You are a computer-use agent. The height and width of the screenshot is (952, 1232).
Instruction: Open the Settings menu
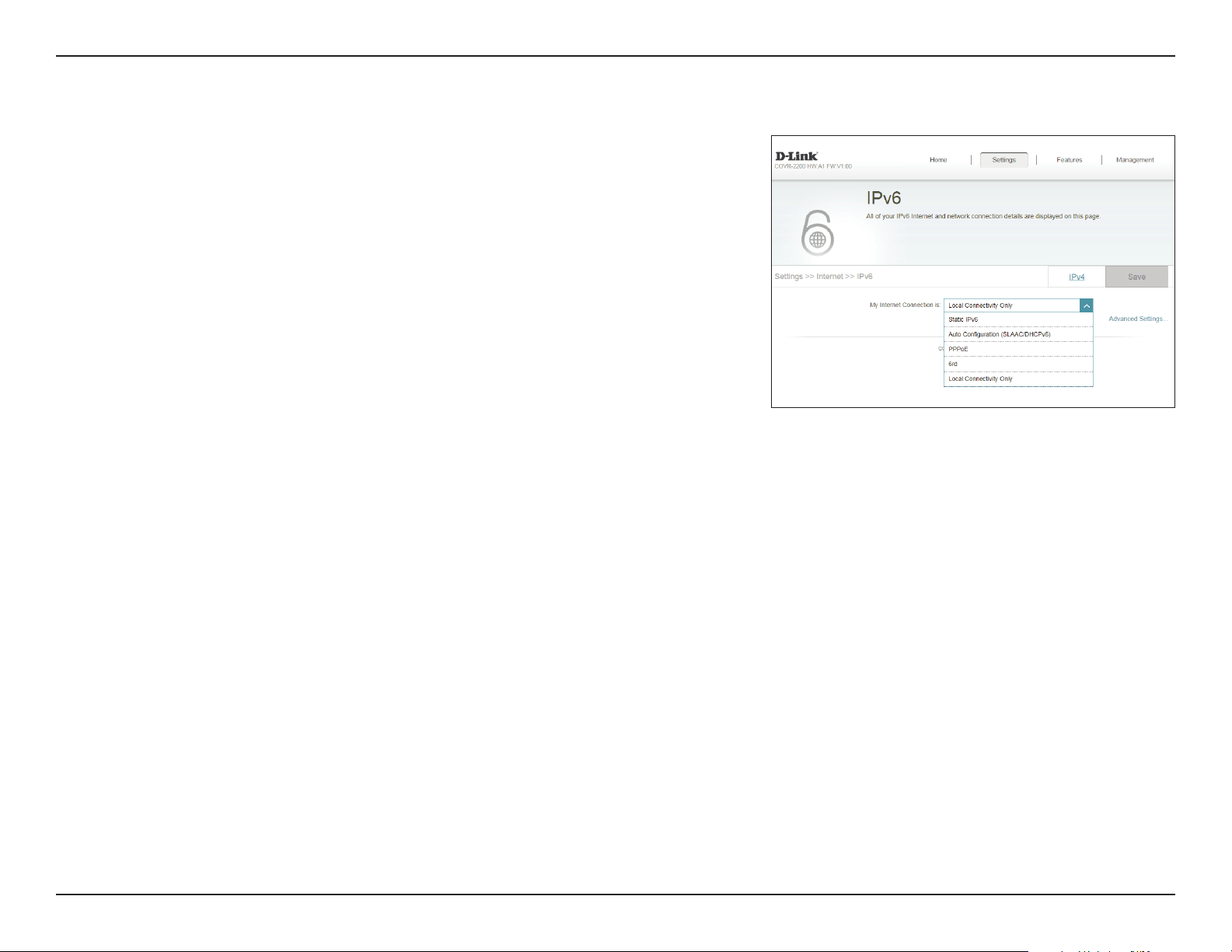click(x=1003, y=160)
